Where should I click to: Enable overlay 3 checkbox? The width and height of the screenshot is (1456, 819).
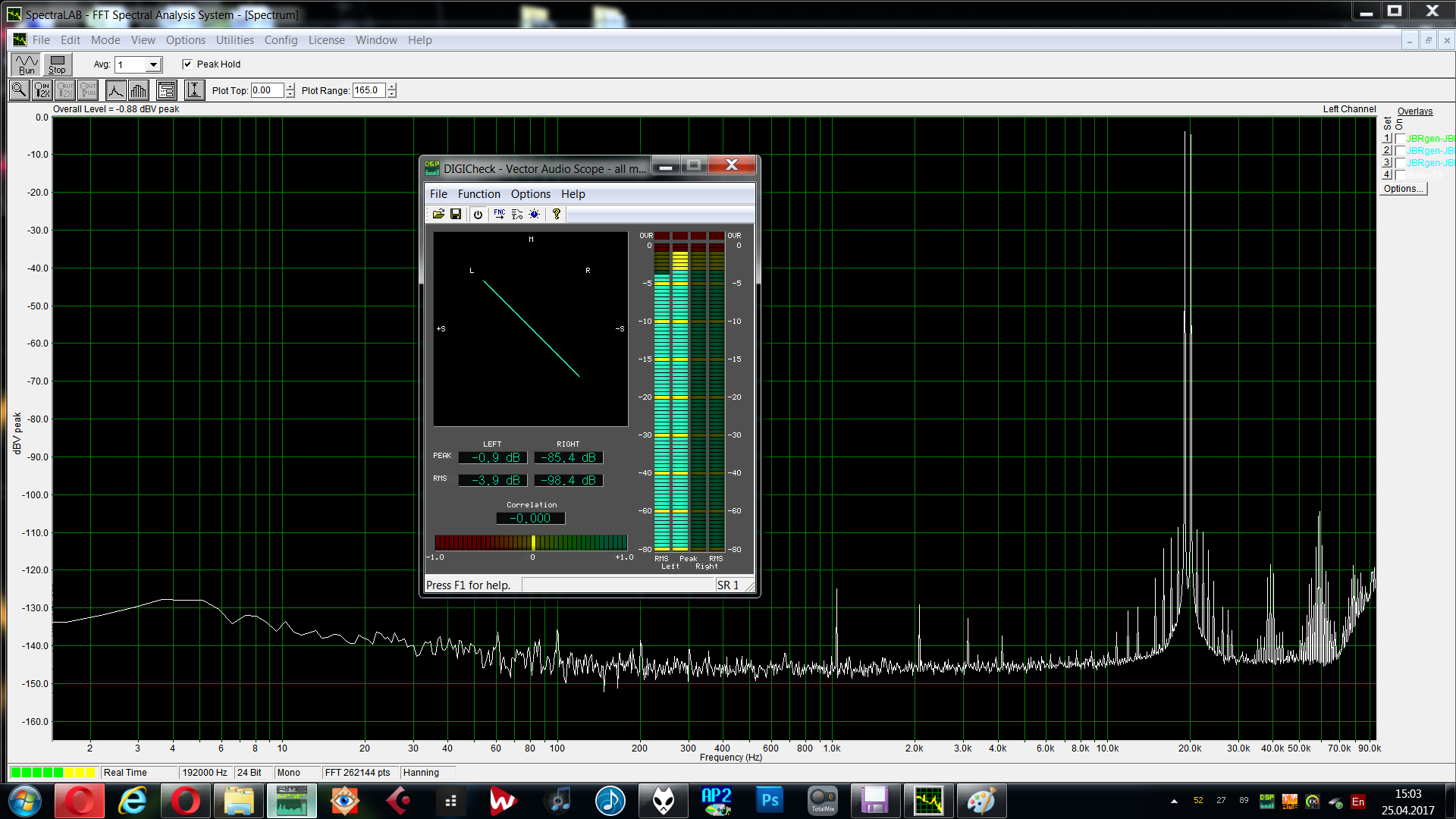(1400, 163)
